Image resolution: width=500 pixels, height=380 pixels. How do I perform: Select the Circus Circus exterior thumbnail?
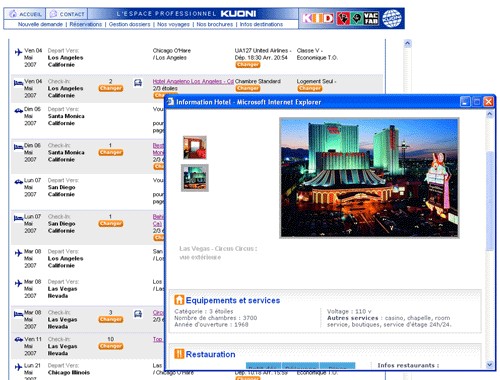195,178
